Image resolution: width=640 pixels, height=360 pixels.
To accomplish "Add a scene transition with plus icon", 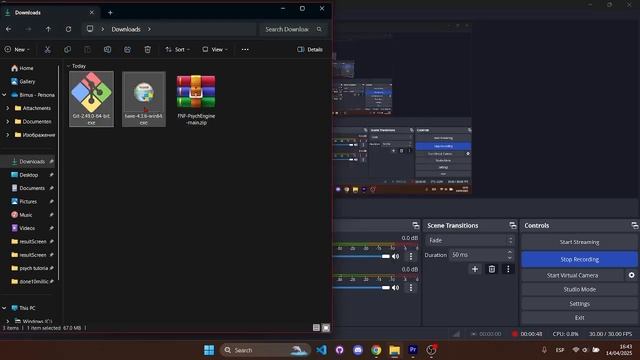I will 475,269.
